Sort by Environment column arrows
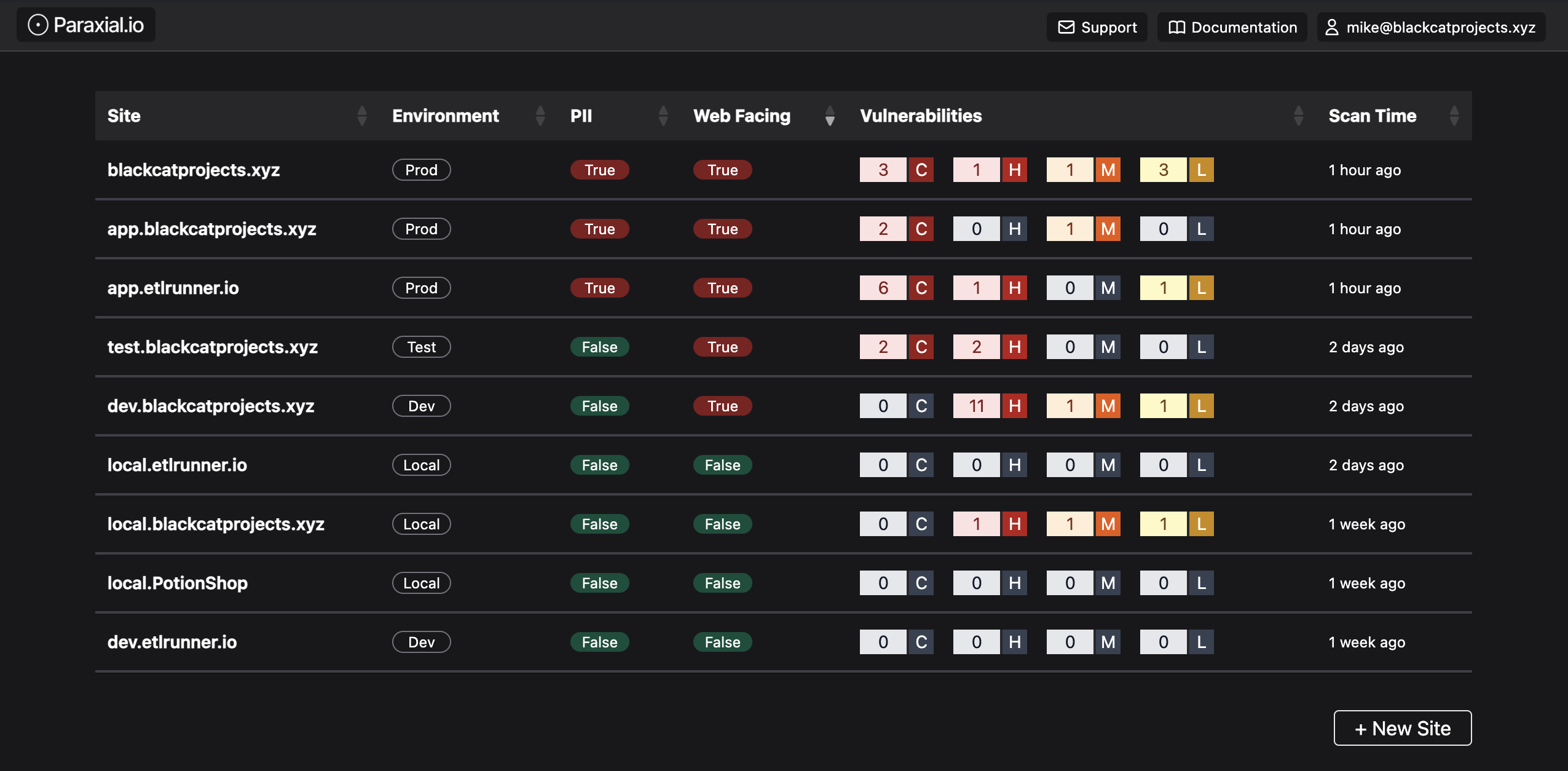The width and height of the screenshot is (1568, 771). pyautogui.click(x=540, y=116)
